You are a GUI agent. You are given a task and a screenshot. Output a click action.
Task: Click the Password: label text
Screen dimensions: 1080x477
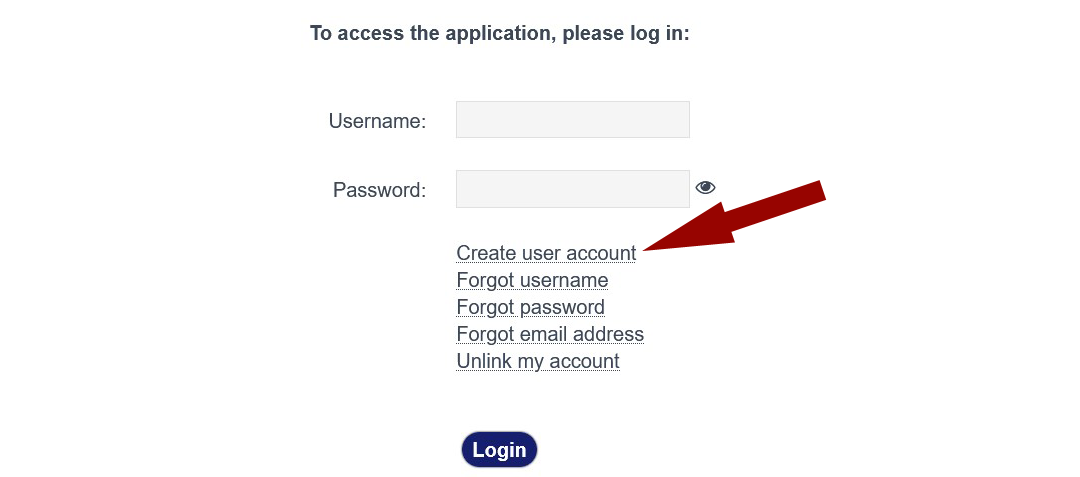point(379,190)
